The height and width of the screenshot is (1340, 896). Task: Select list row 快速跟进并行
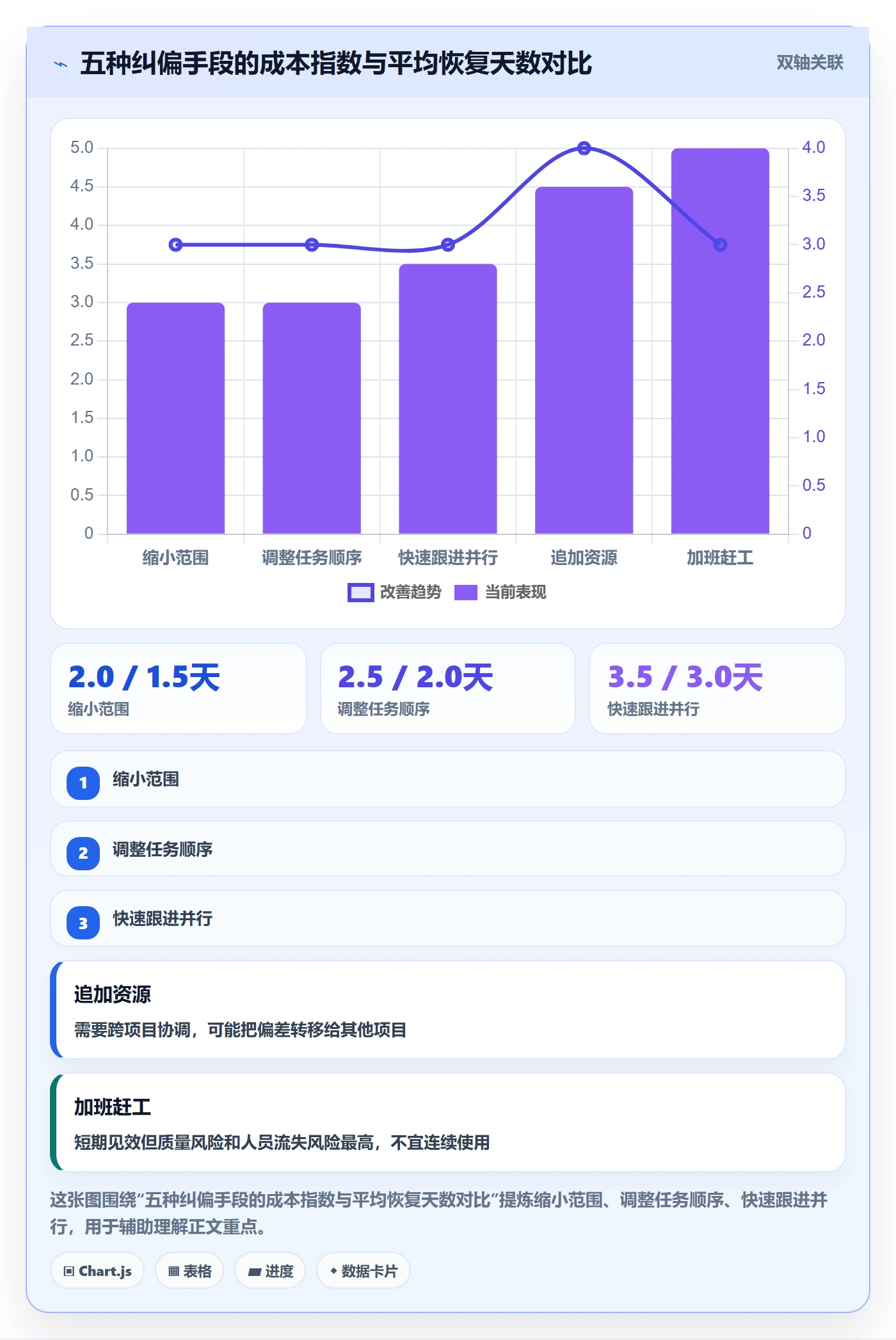tap(448, 918)
